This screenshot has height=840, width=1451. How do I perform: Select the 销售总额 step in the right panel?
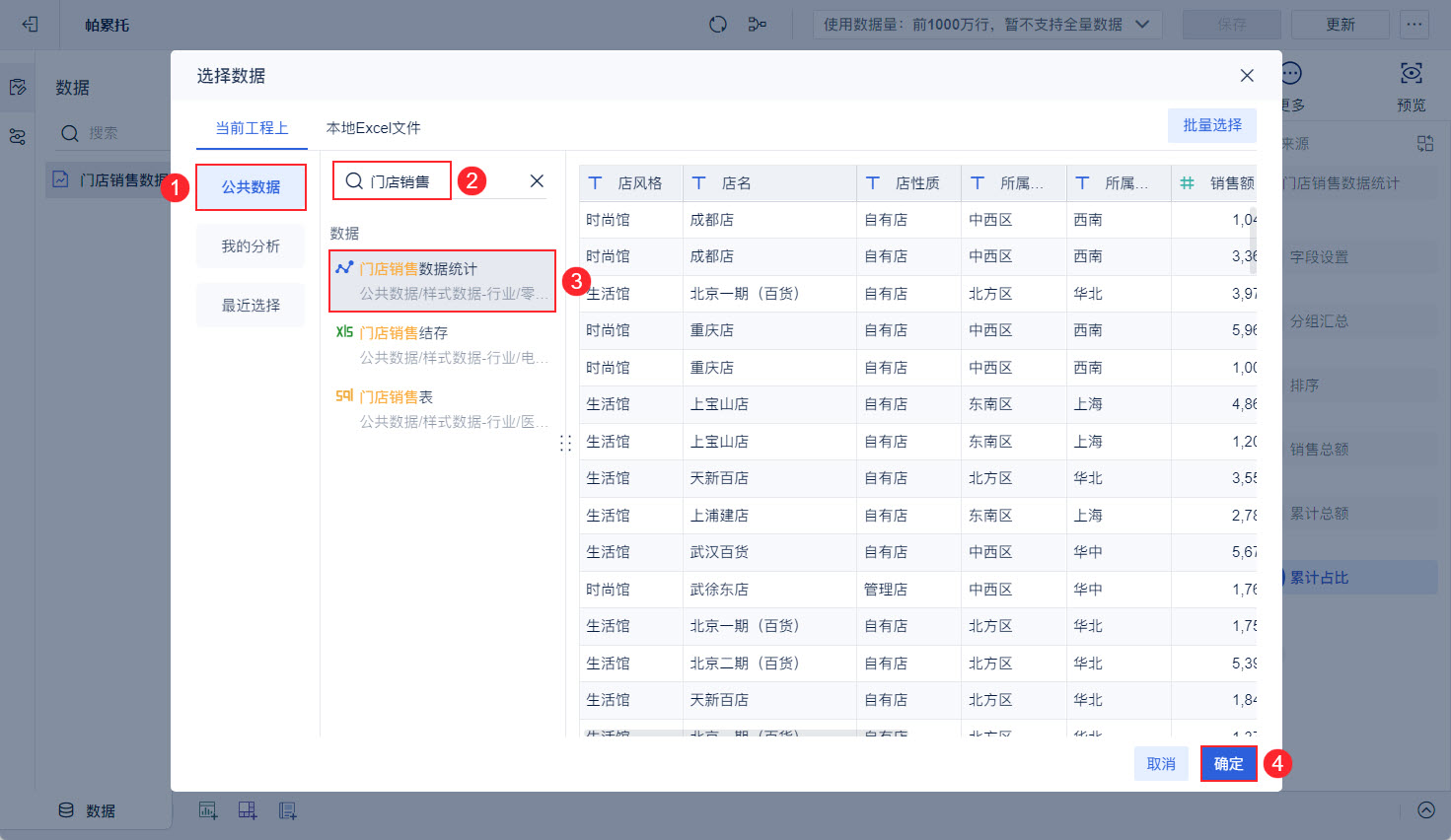pyautogui.click(x=1358, y=450)
